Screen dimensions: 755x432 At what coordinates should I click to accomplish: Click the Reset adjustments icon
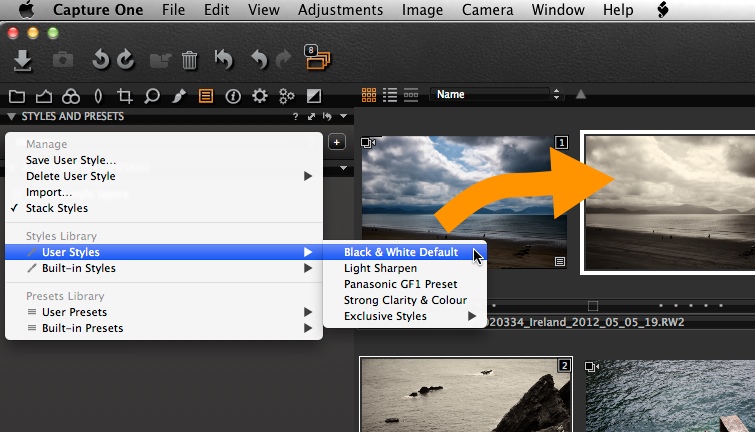click(x=223, y=60)
